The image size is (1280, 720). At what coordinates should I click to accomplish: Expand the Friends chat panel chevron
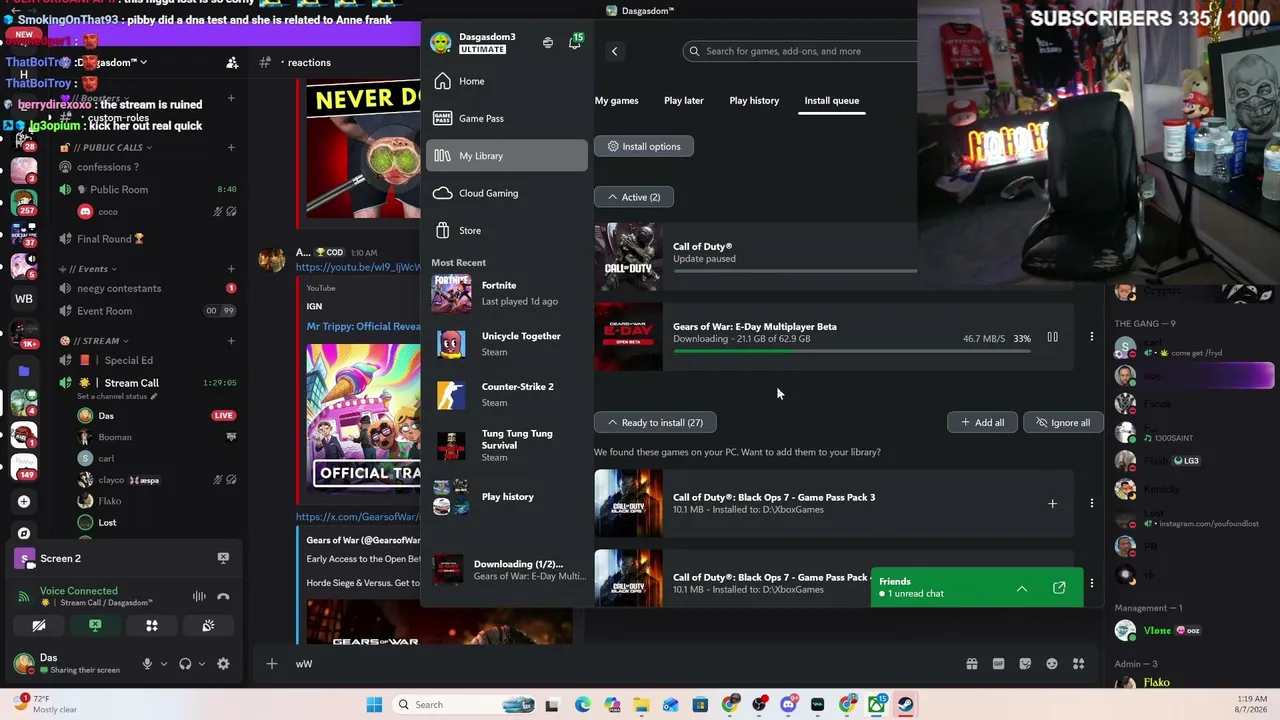click(1022, 588)
